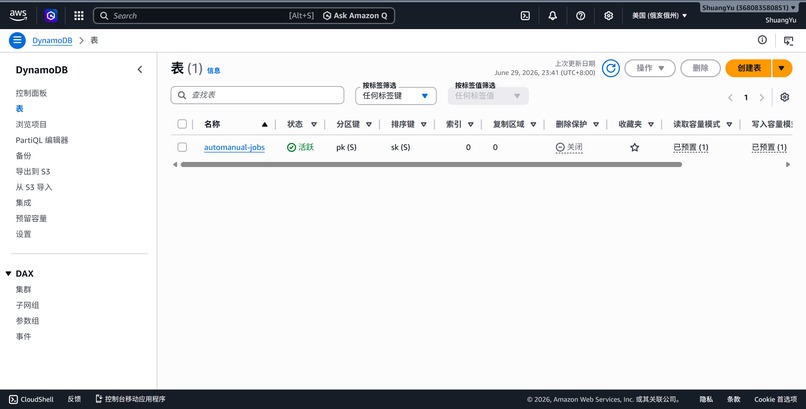
Task: Toggle the blue hamburger navigation menu
Action: pyautogui.click(x=17, y=40)
